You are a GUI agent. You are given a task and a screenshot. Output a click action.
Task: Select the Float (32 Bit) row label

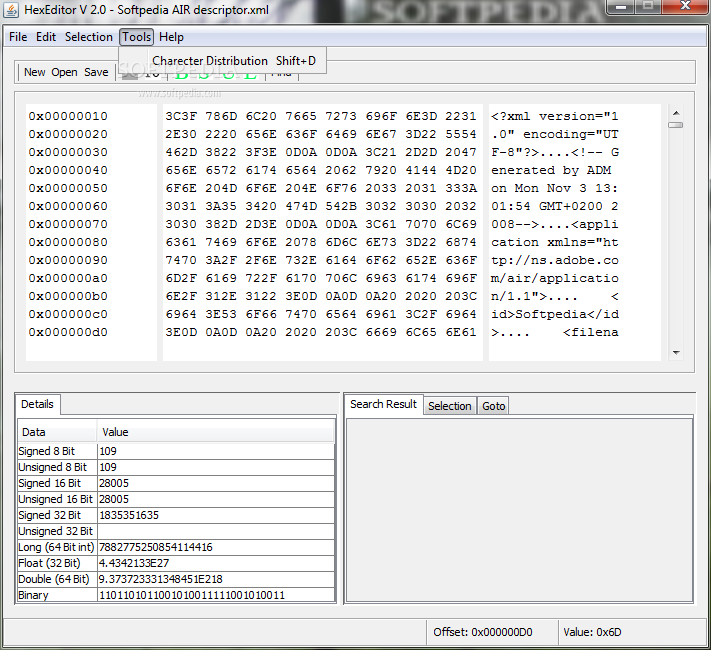(57, 563)
